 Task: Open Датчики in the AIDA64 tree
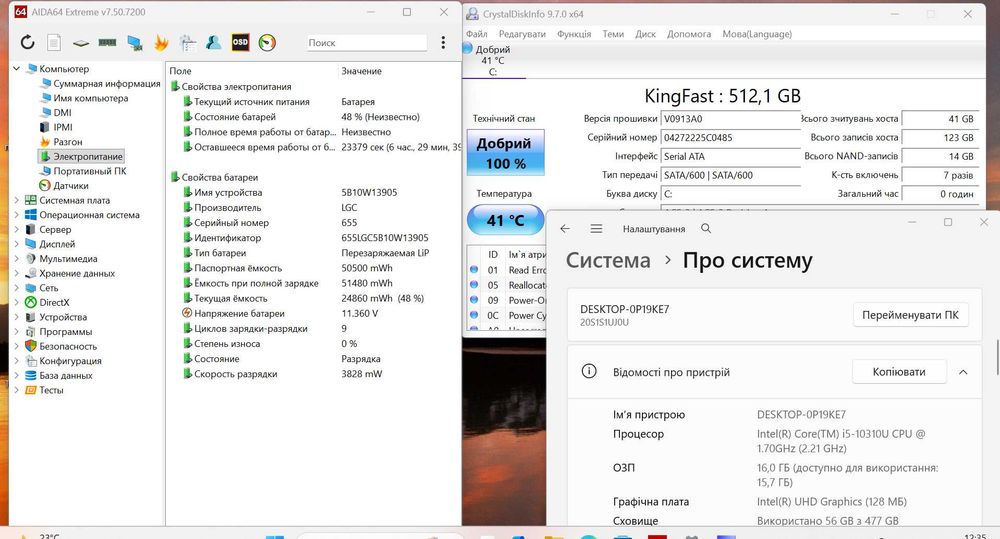coord(71,186)
